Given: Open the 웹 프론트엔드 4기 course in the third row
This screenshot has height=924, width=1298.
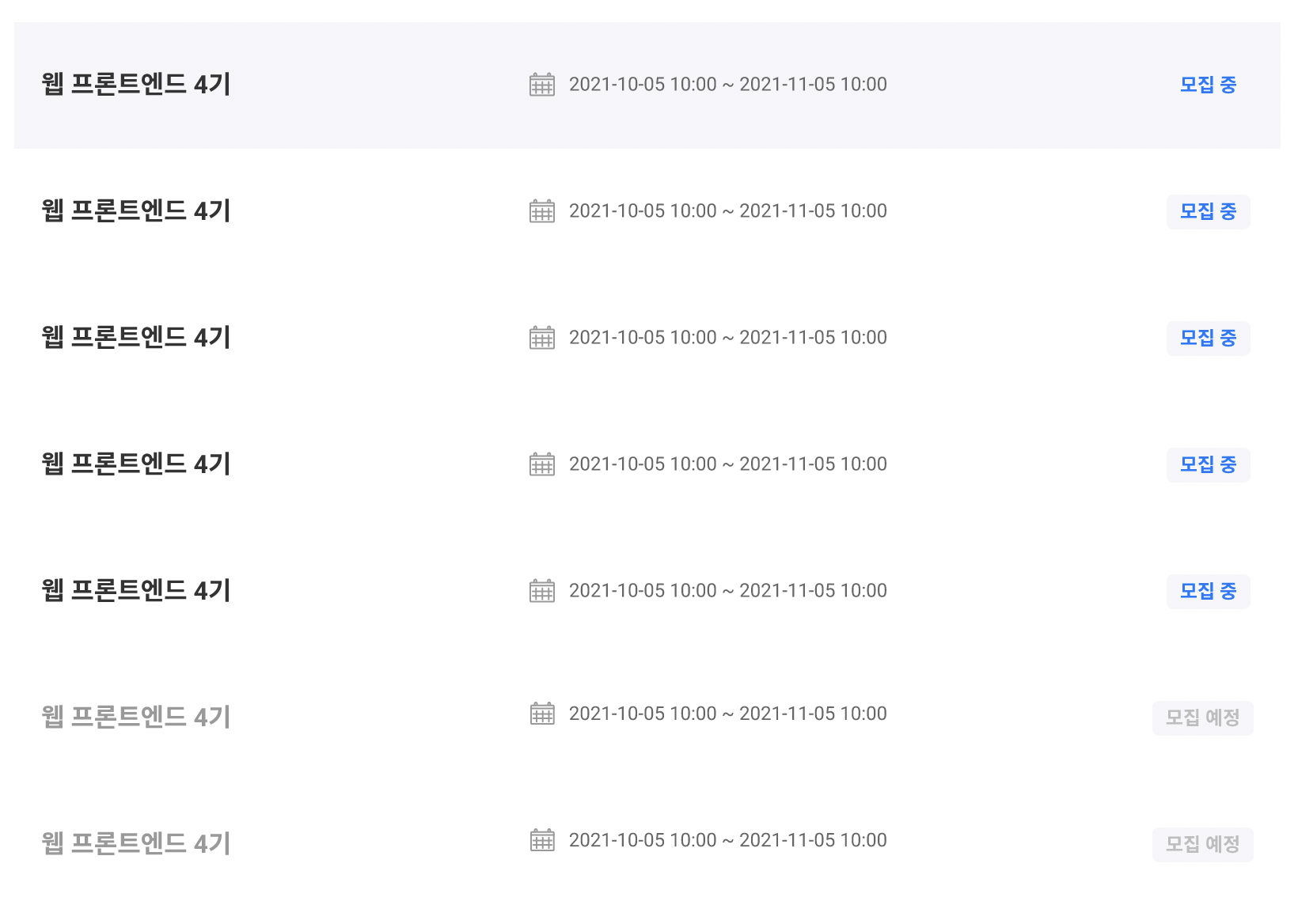Looking at the screenshot, I should 135,338.
